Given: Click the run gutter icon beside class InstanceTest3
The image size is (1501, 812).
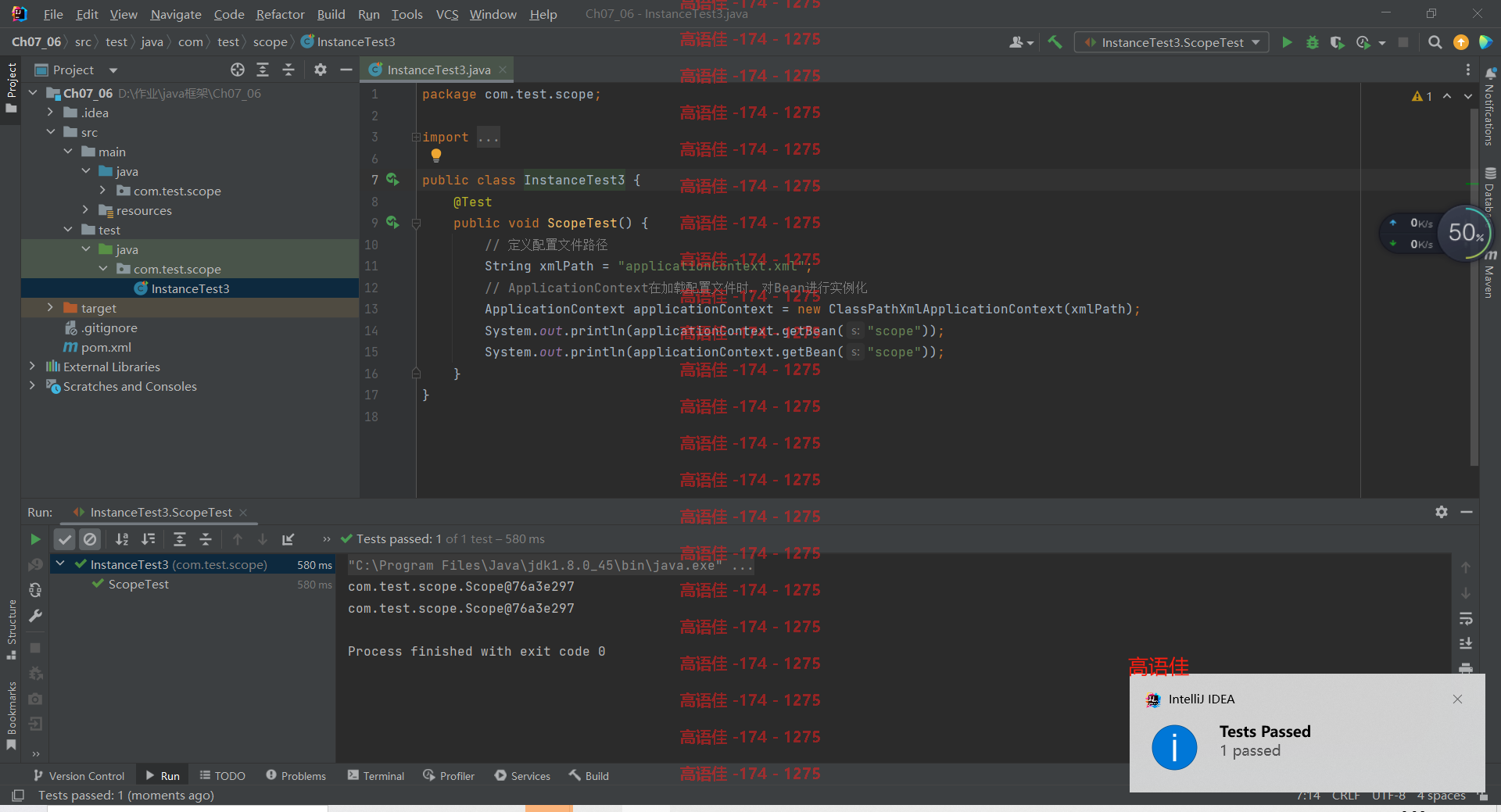Looking at the screenshot, I should pos(392,180).
